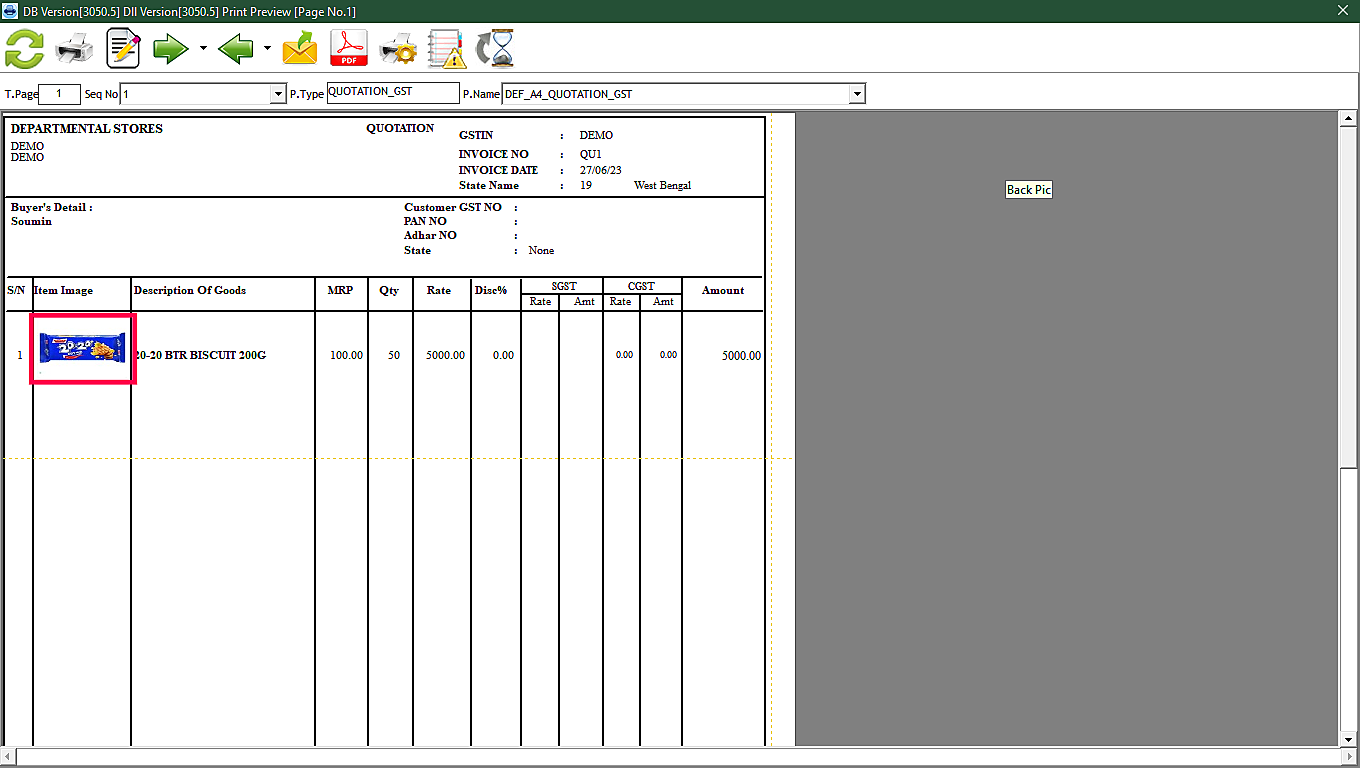Click the Customer GST NO label
This screenshot has height=768, width=1360.
[x=453, y=207]
